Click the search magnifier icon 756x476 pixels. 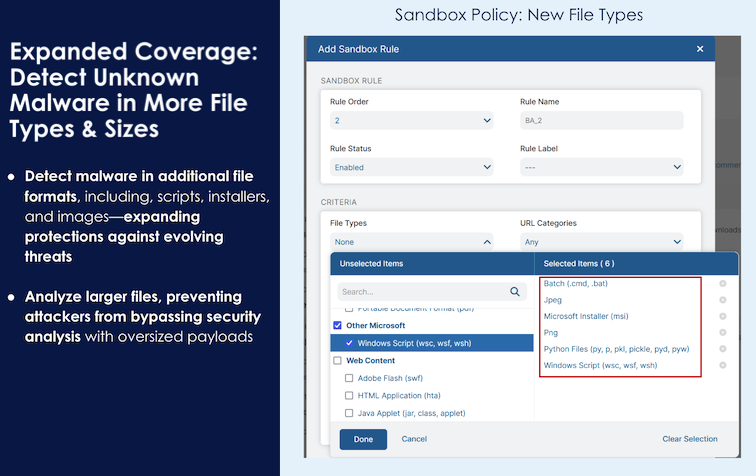515,292
